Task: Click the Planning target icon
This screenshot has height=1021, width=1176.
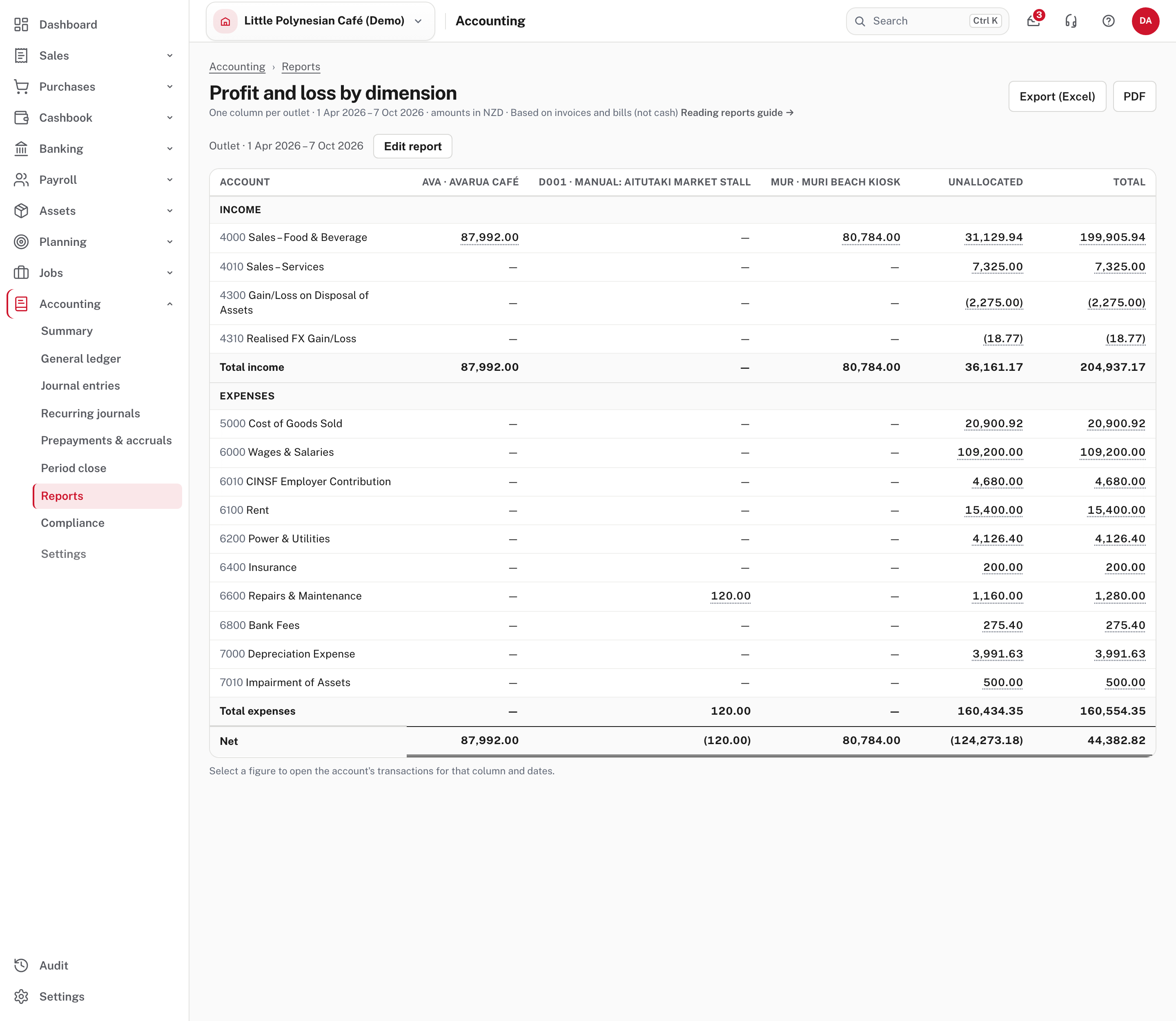Action: point(21,242)
